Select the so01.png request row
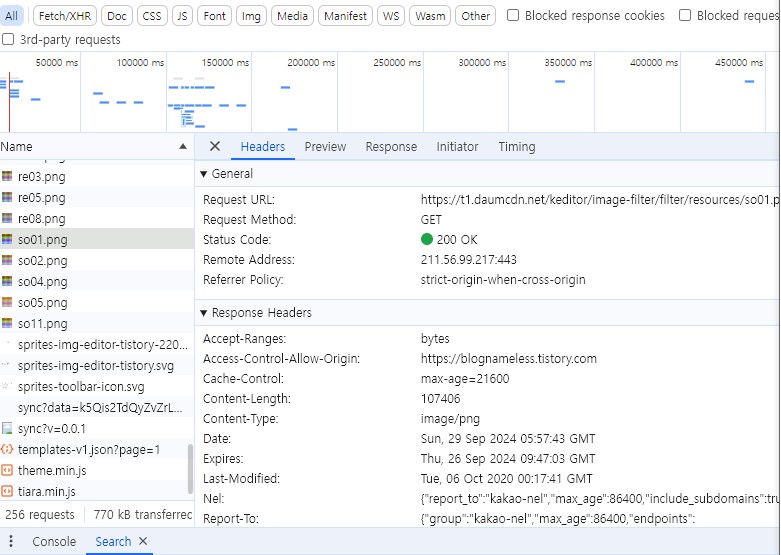Viewport: 781px width, 555px height. [x=97, y=239]
